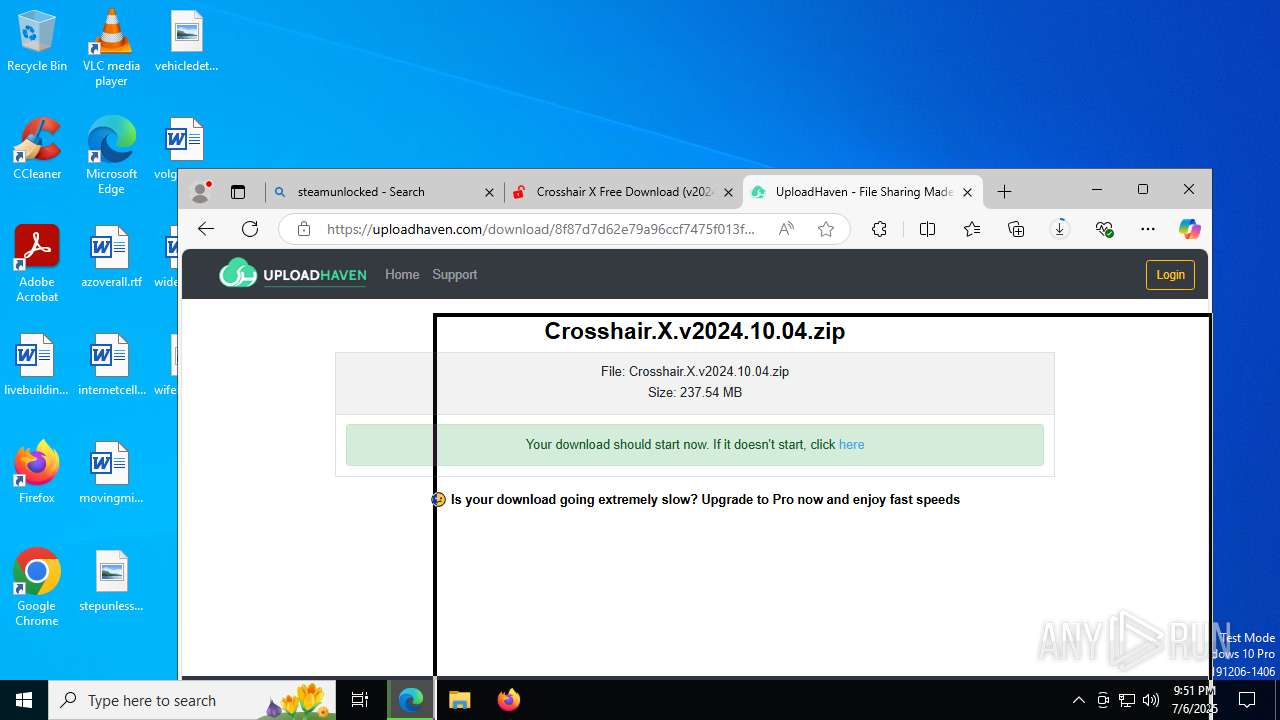View site information lock icon
This screenshot has height=720, width=1280.
[x=304, y=229]
